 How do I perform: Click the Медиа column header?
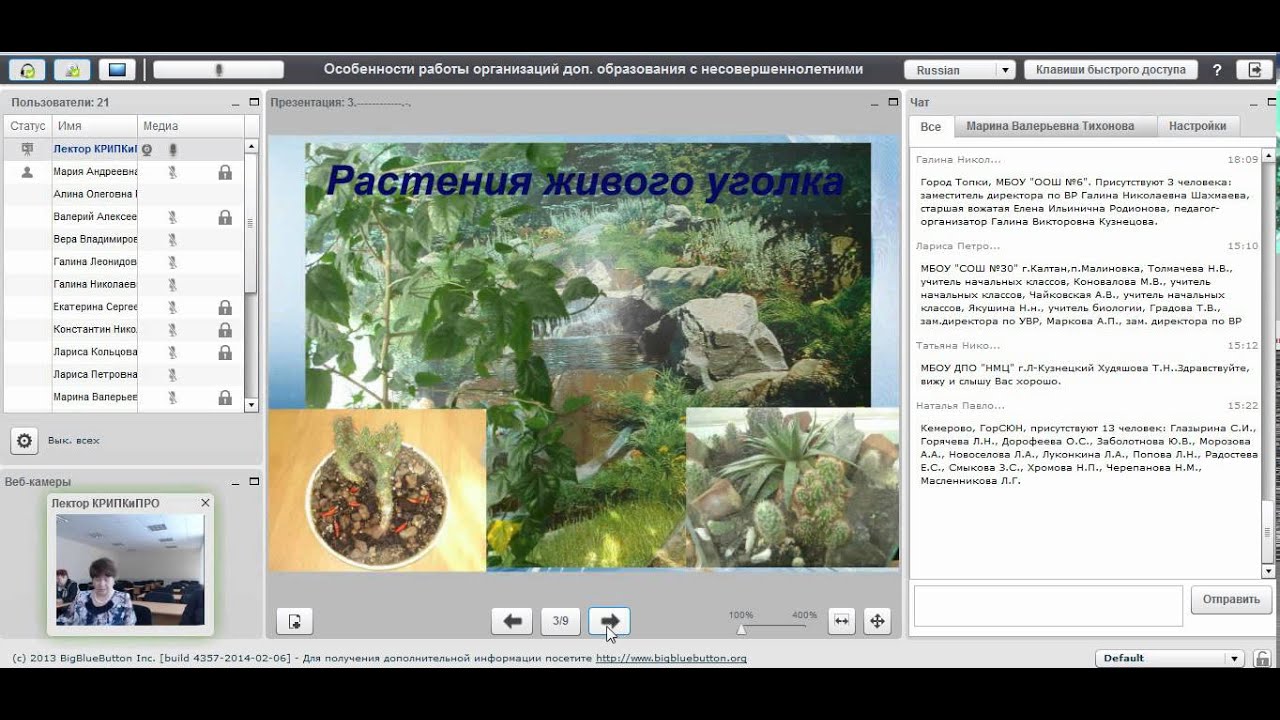pos(190,126)
